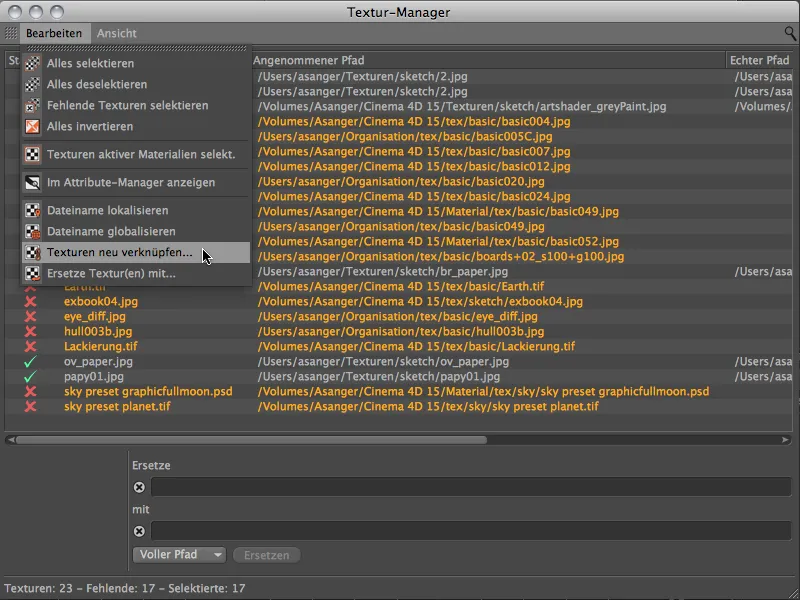Screen dimensions: 800x600
Task: Choose Ersetze Textur(en) mit...
Action: pyautogui.click(x=136, y=273)
